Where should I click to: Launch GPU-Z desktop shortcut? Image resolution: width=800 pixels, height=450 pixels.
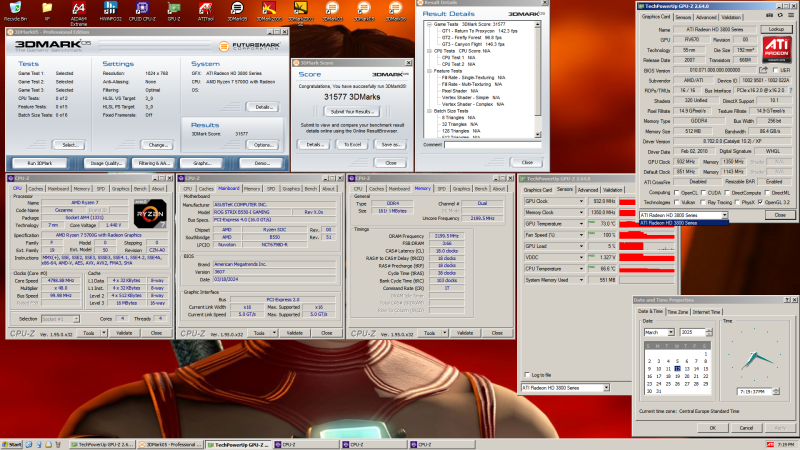tap(174, 9)
